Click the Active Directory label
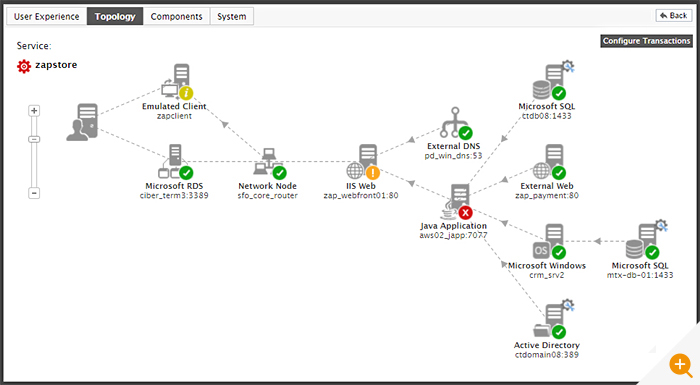 point(547,345)
